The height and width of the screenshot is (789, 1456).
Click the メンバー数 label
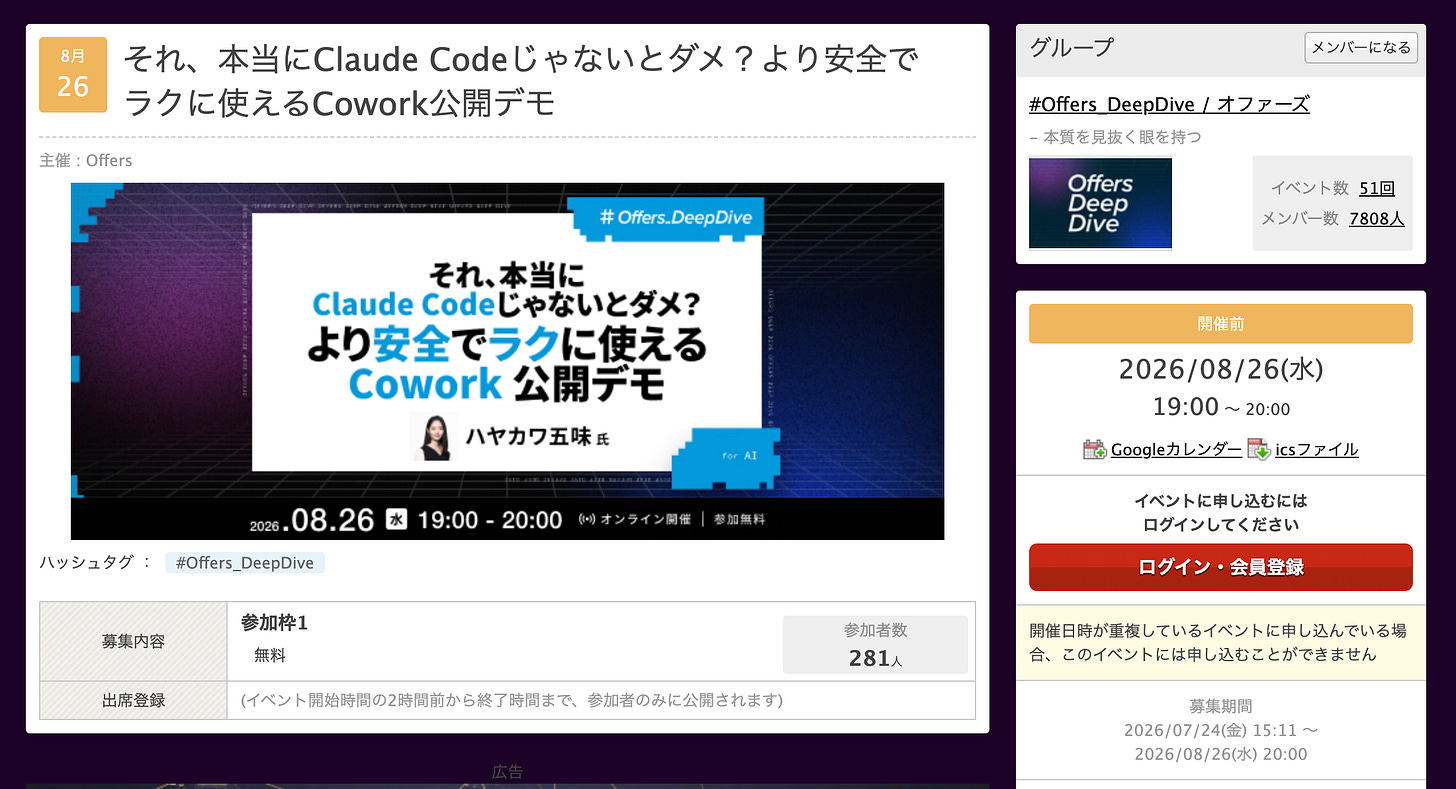point(1300,218)
